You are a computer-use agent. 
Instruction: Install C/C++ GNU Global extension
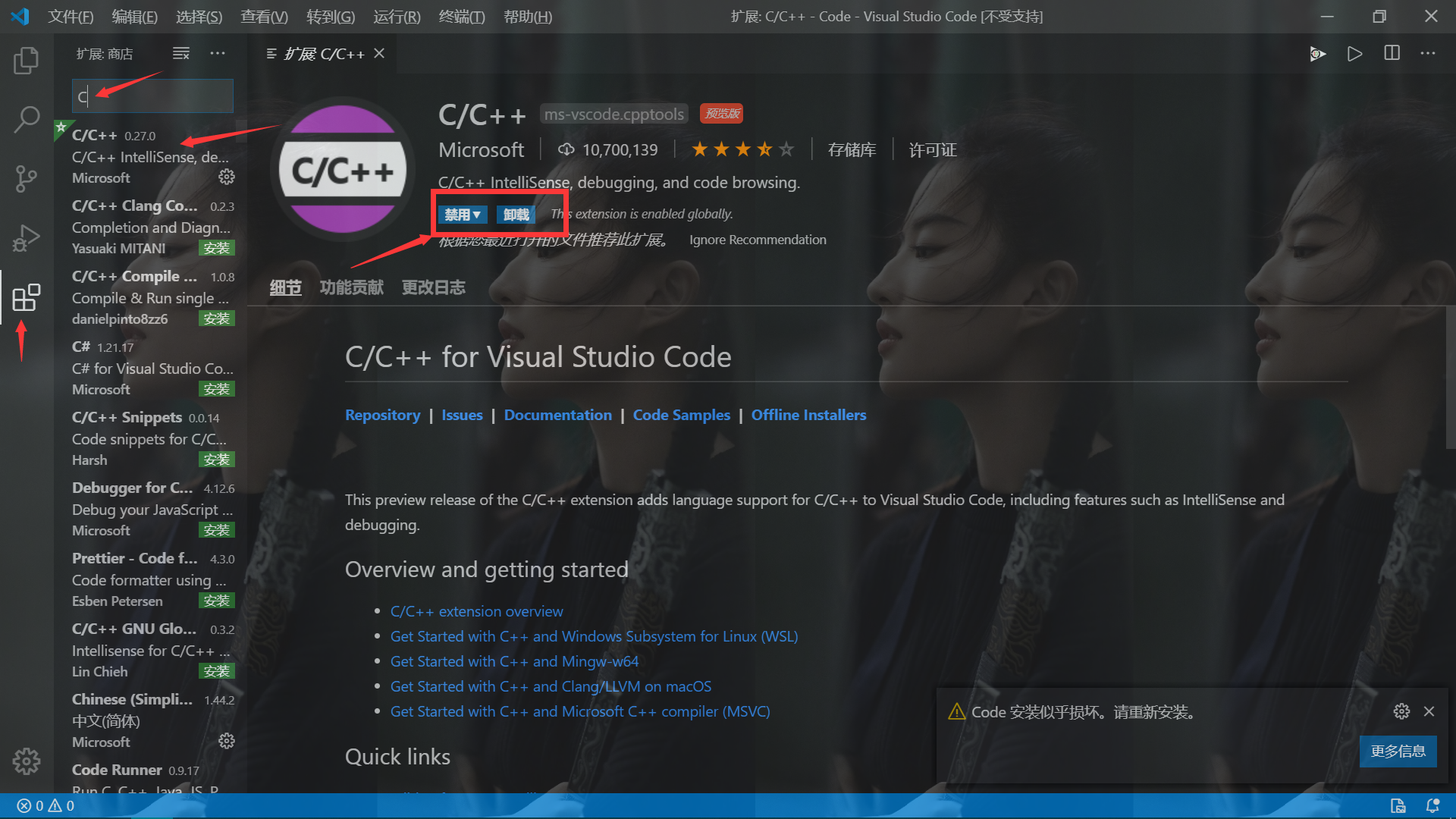216,671
